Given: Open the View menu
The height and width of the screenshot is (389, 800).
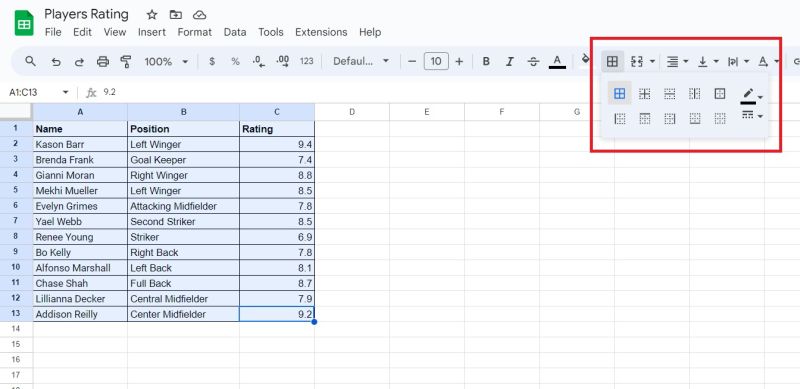Looking at the screenshot, I should [x=115, y=32].
